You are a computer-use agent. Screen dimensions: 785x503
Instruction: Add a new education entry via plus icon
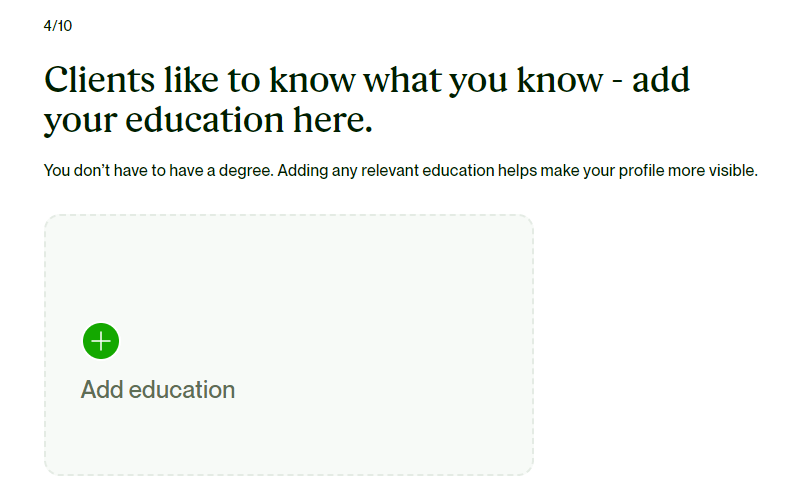coord(101,341)
